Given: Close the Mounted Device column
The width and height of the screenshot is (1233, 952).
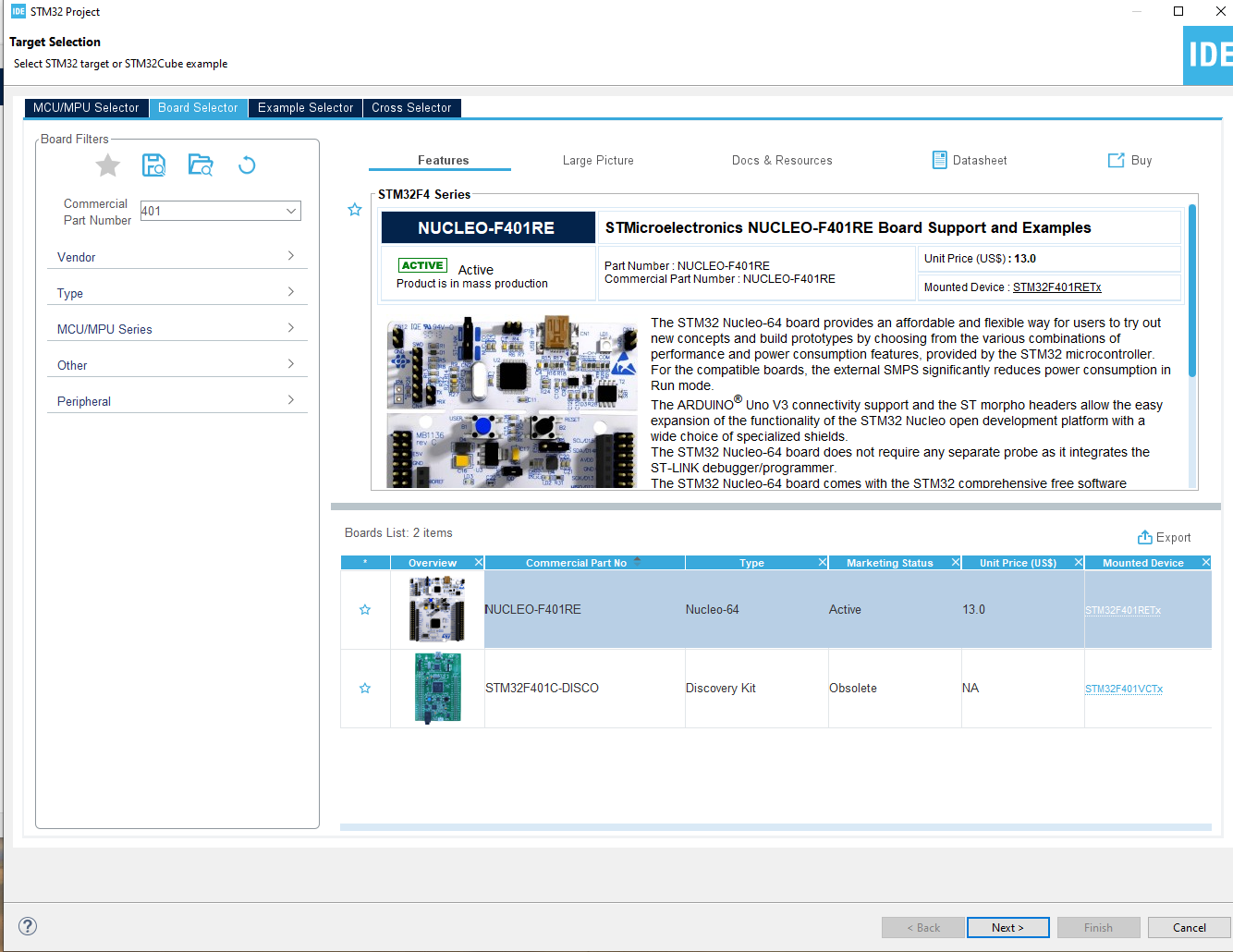Looking at the screenshot, I should pyautogui.click(x=1206, y=562).
